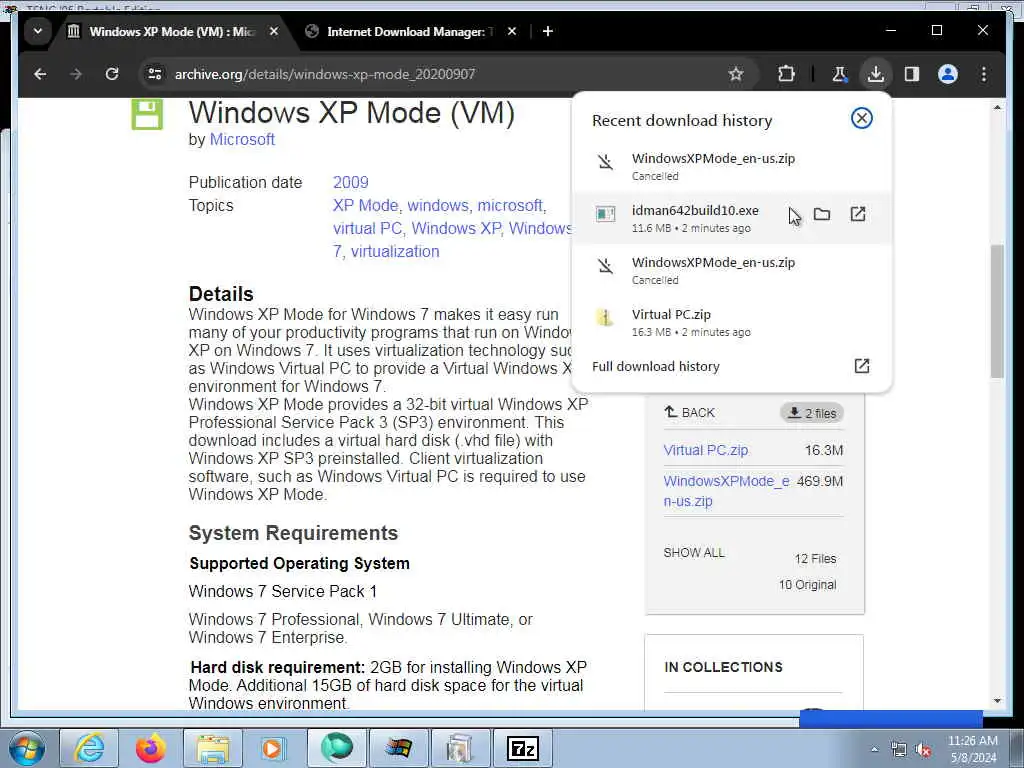The width and height of the screenshot is (1024, 768).
Task: Follow the Microsoft author link
Action: [x=242, y=140]
